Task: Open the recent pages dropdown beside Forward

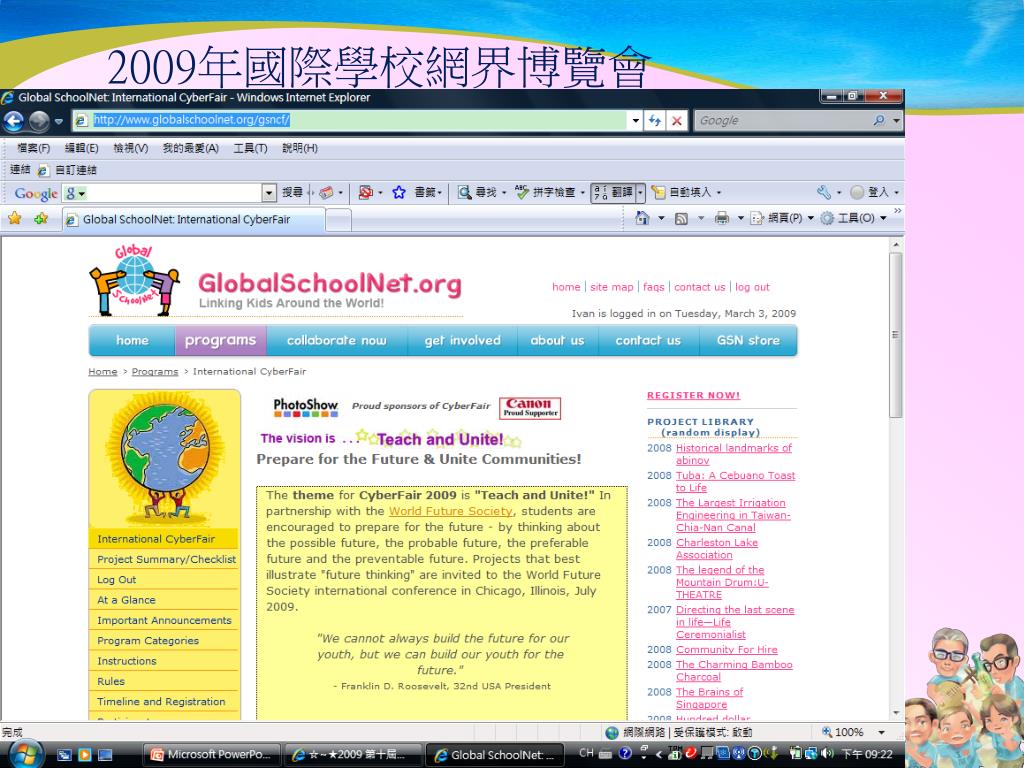Action: click(x=58, y=121)
